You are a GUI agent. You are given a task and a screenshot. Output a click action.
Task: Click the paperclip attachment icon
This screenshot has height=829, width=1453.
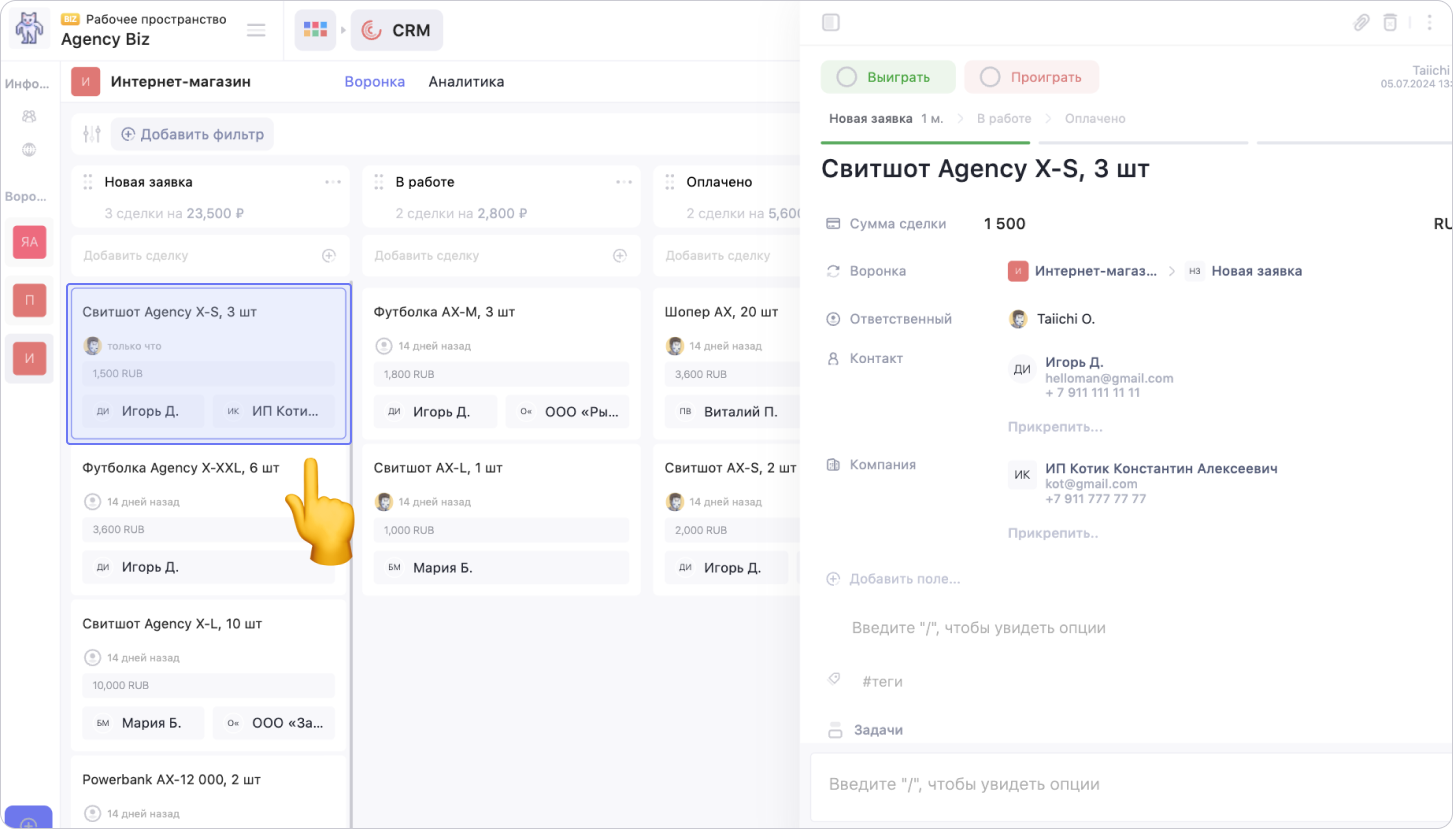(1361, 23)
